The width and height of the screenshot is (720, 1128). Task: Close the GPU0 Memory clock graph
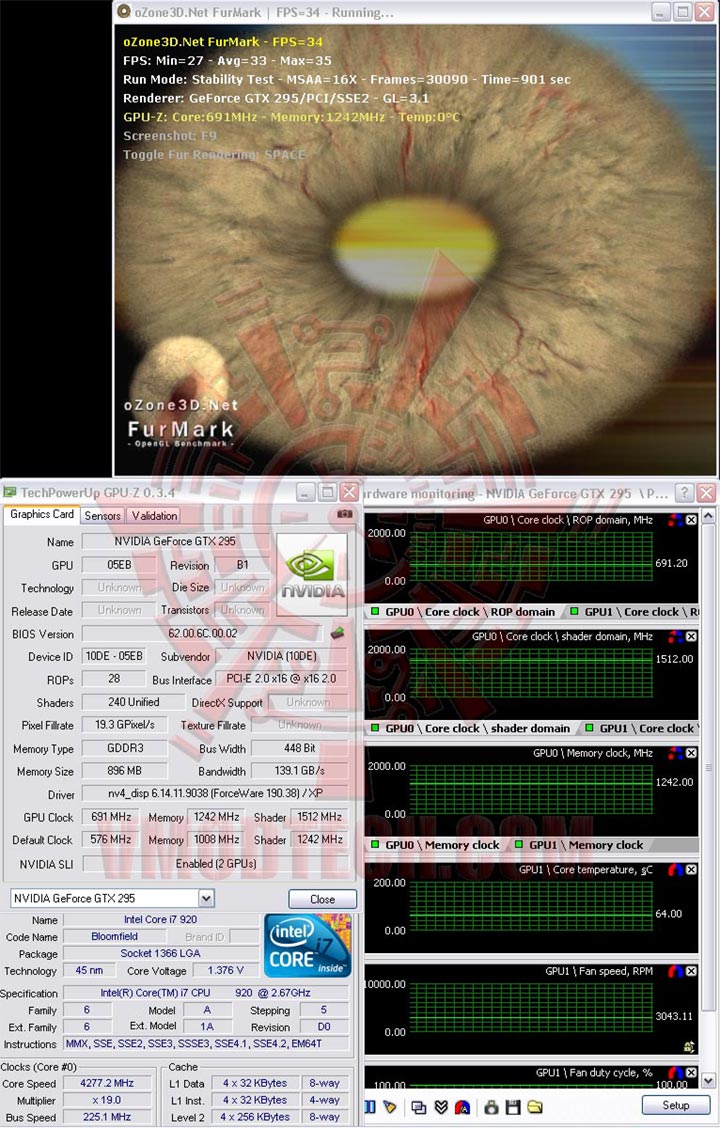pyautogui.click(x=691, y=753)
